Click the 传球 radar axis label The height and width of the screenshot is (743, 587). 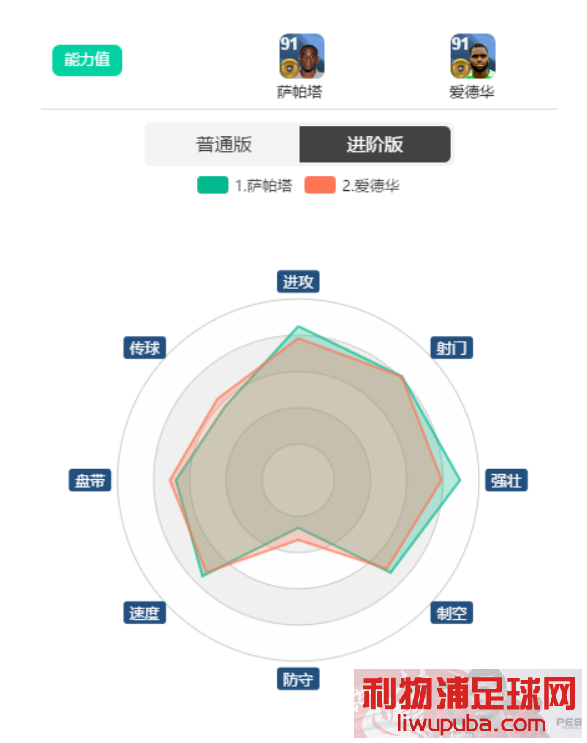pyautogui.click(x=144, y=348)
